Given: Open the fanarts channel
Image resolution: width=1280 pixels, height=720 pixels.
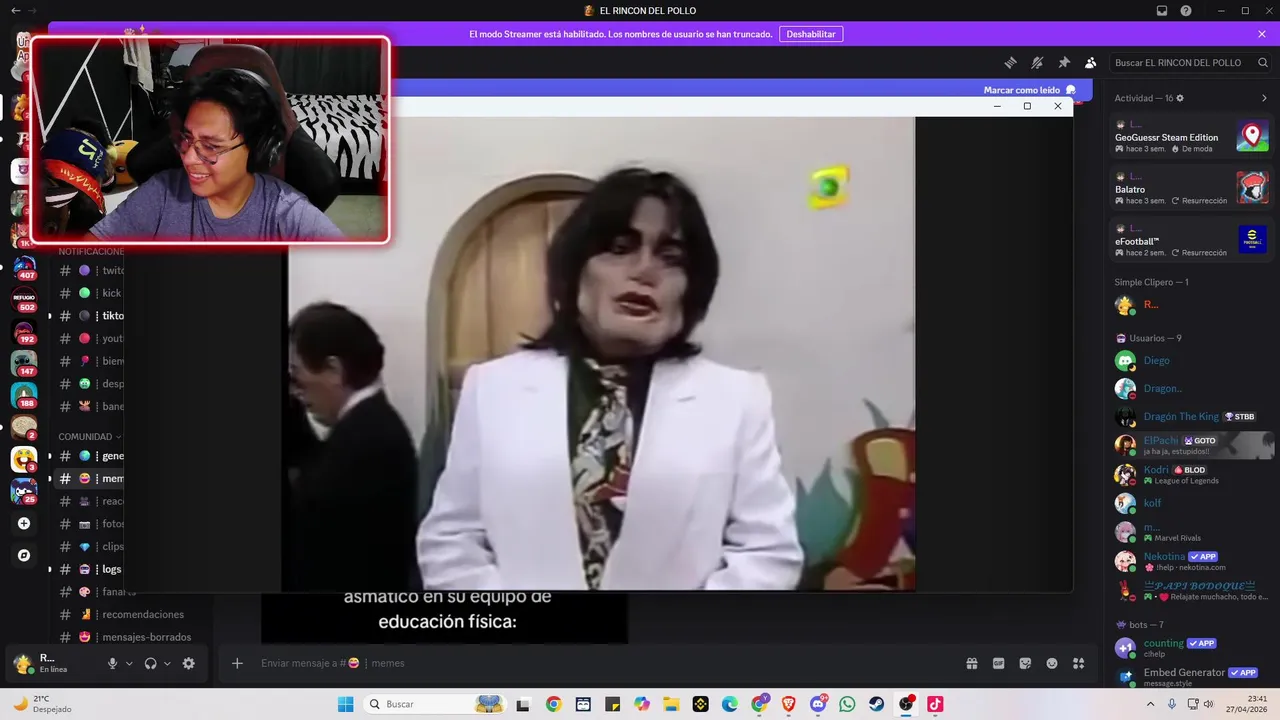Looking at the screenshot, I should [92, 592].
